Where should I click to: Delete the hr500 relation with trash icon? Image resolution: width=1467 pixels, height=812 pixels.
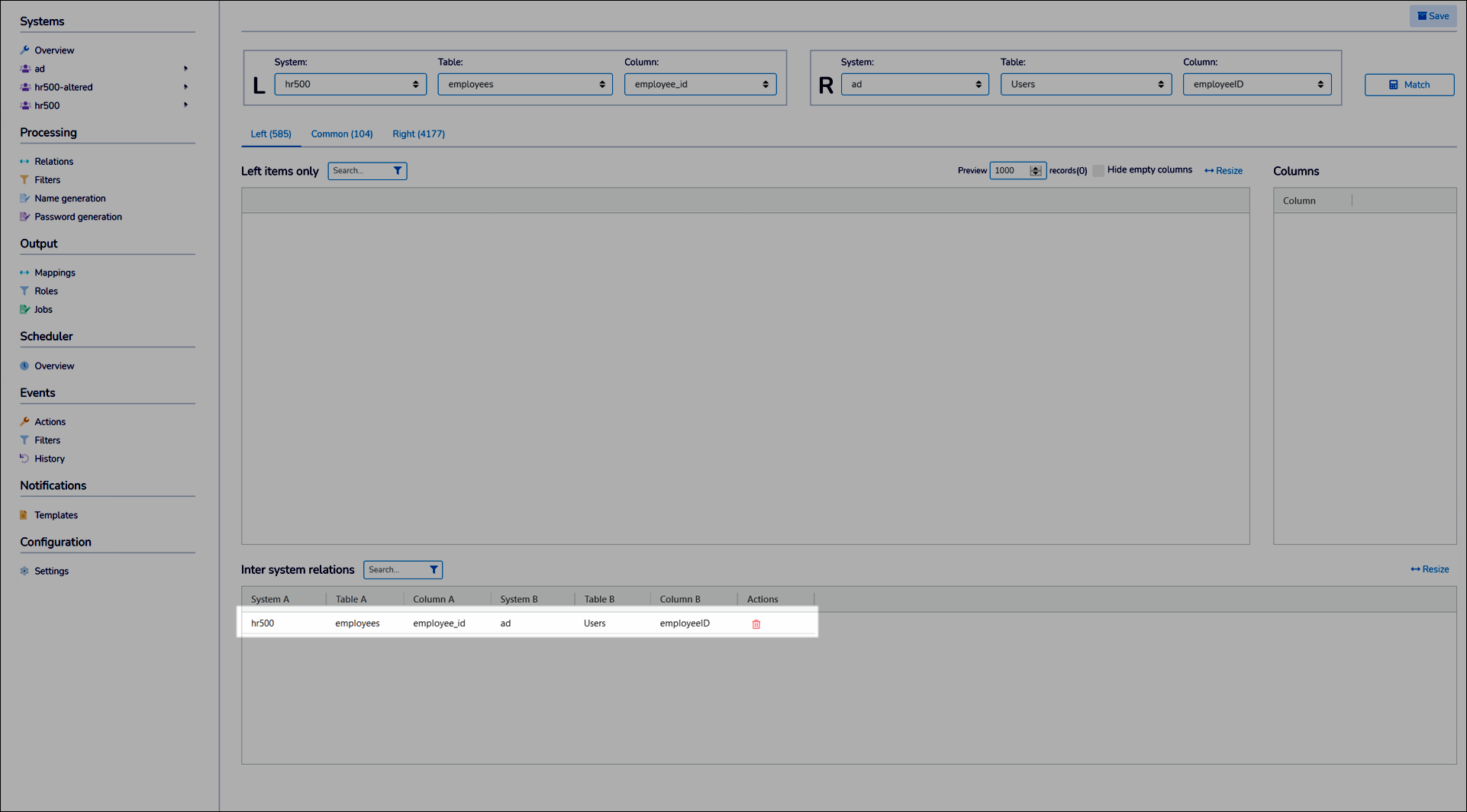pyautogui.click(x=756, y=624)
